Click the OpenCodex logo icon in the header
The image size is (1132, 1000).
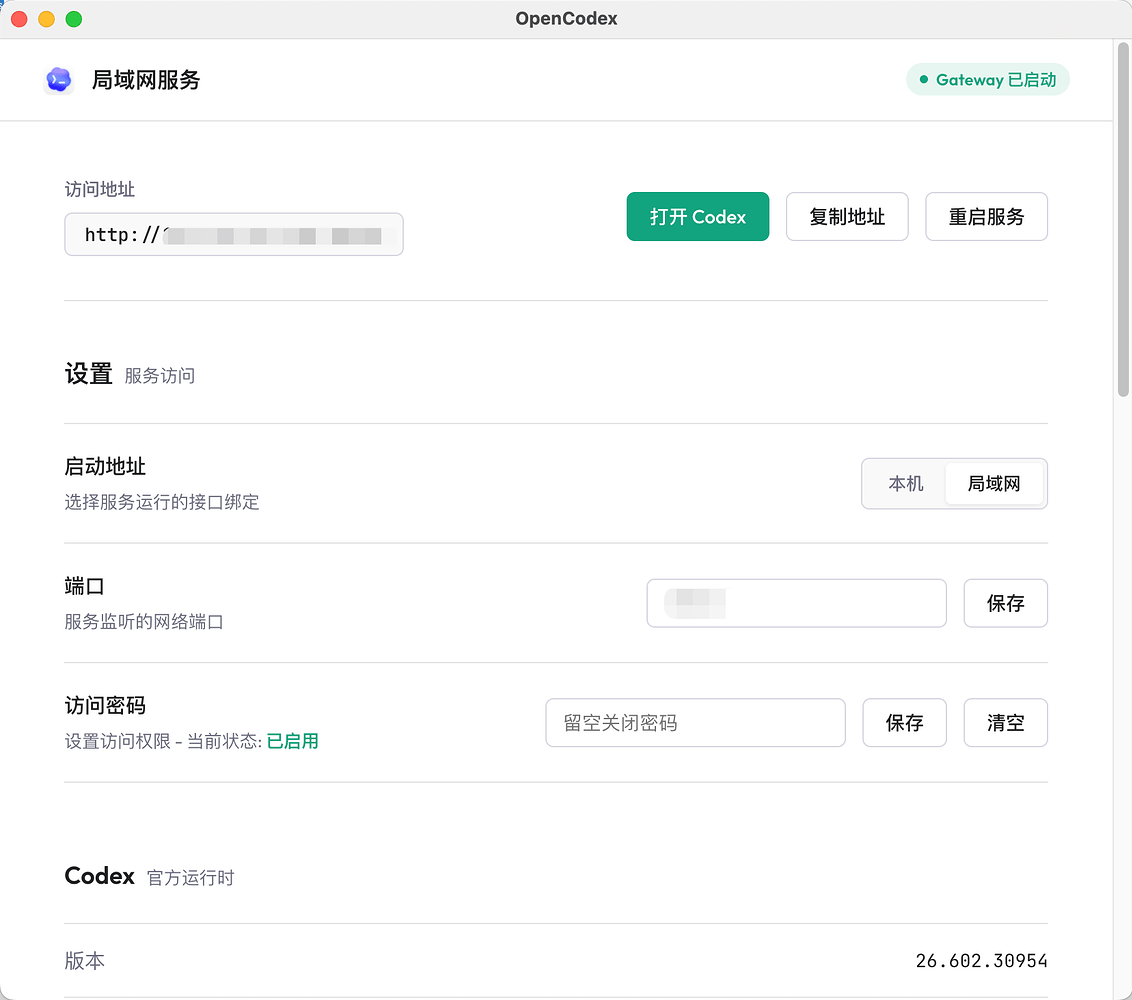58,79
